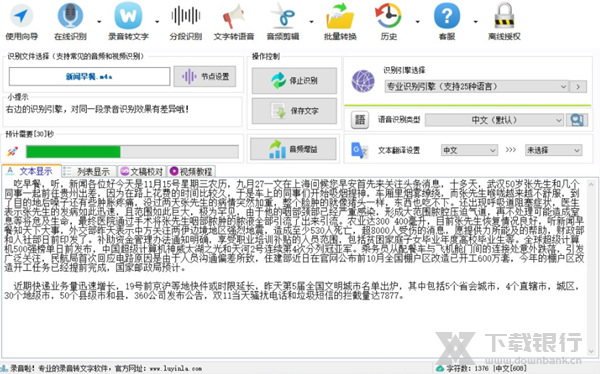Click inside the transcribed text area
This screenshot has height=374, width=600.
[295, 268]
